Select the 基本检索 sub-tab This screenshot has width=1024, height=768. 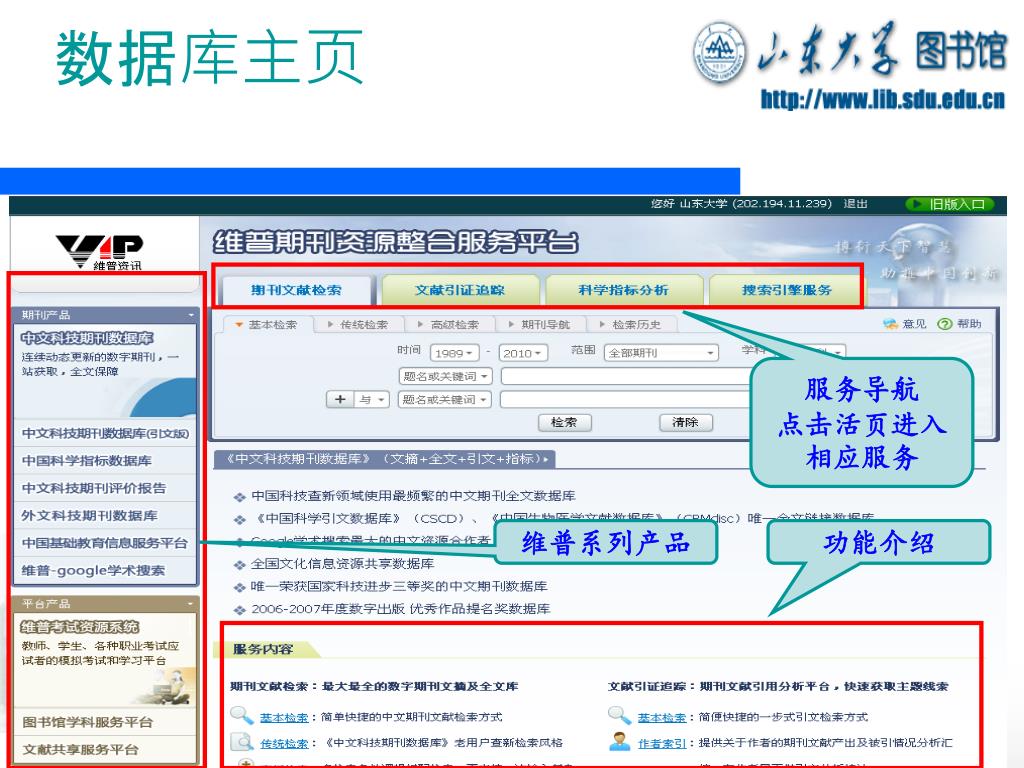[267, 325]
